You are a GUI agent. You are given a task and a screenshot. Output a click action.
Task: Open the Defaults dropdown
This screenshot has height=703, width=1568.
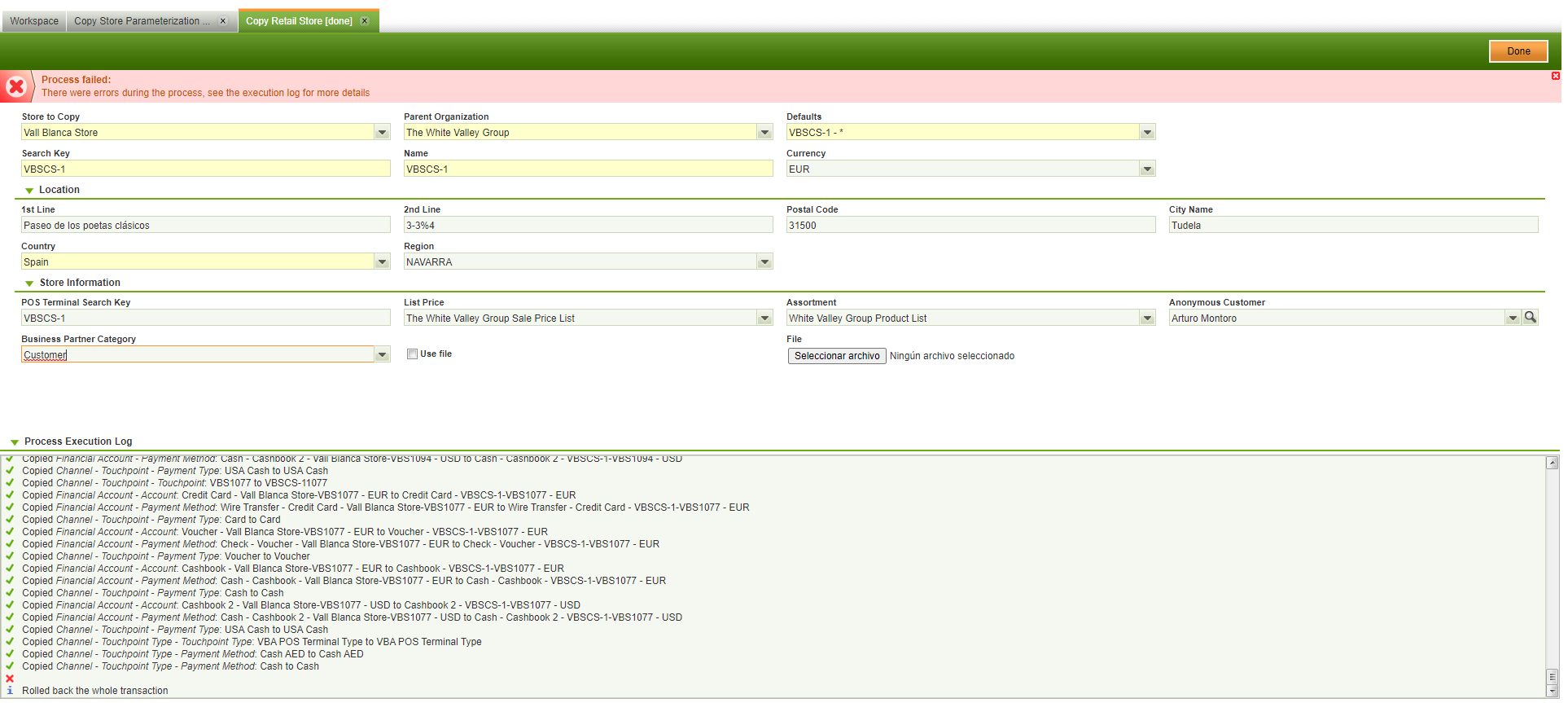tap(1147, 133)
